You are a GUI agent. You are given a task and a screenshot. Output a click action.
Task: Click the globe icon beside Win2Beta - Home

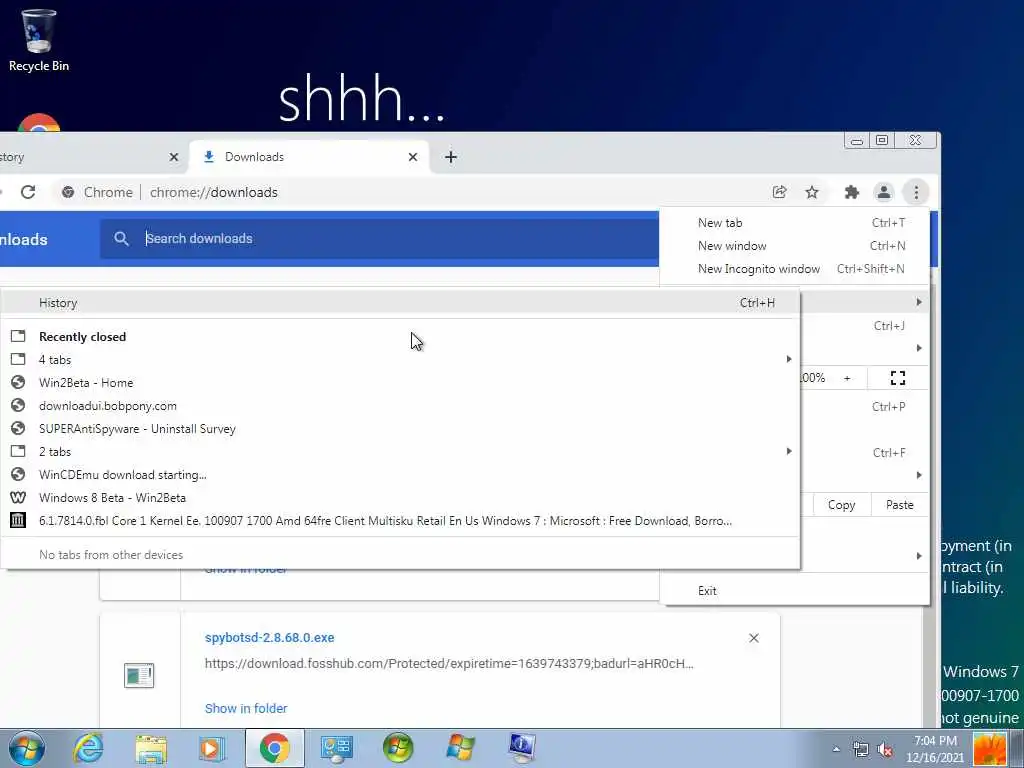coord(18,382)
